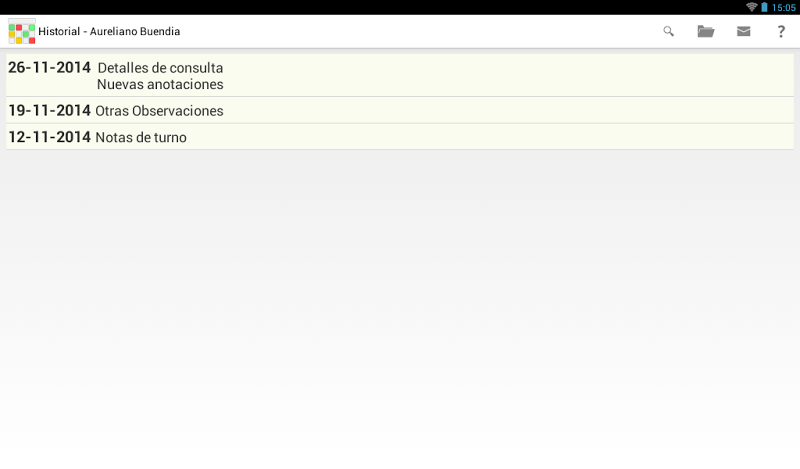Tap the 15:05 clock in status bar
The height and width of the screenshot is (469, 800).
[784, 7]
